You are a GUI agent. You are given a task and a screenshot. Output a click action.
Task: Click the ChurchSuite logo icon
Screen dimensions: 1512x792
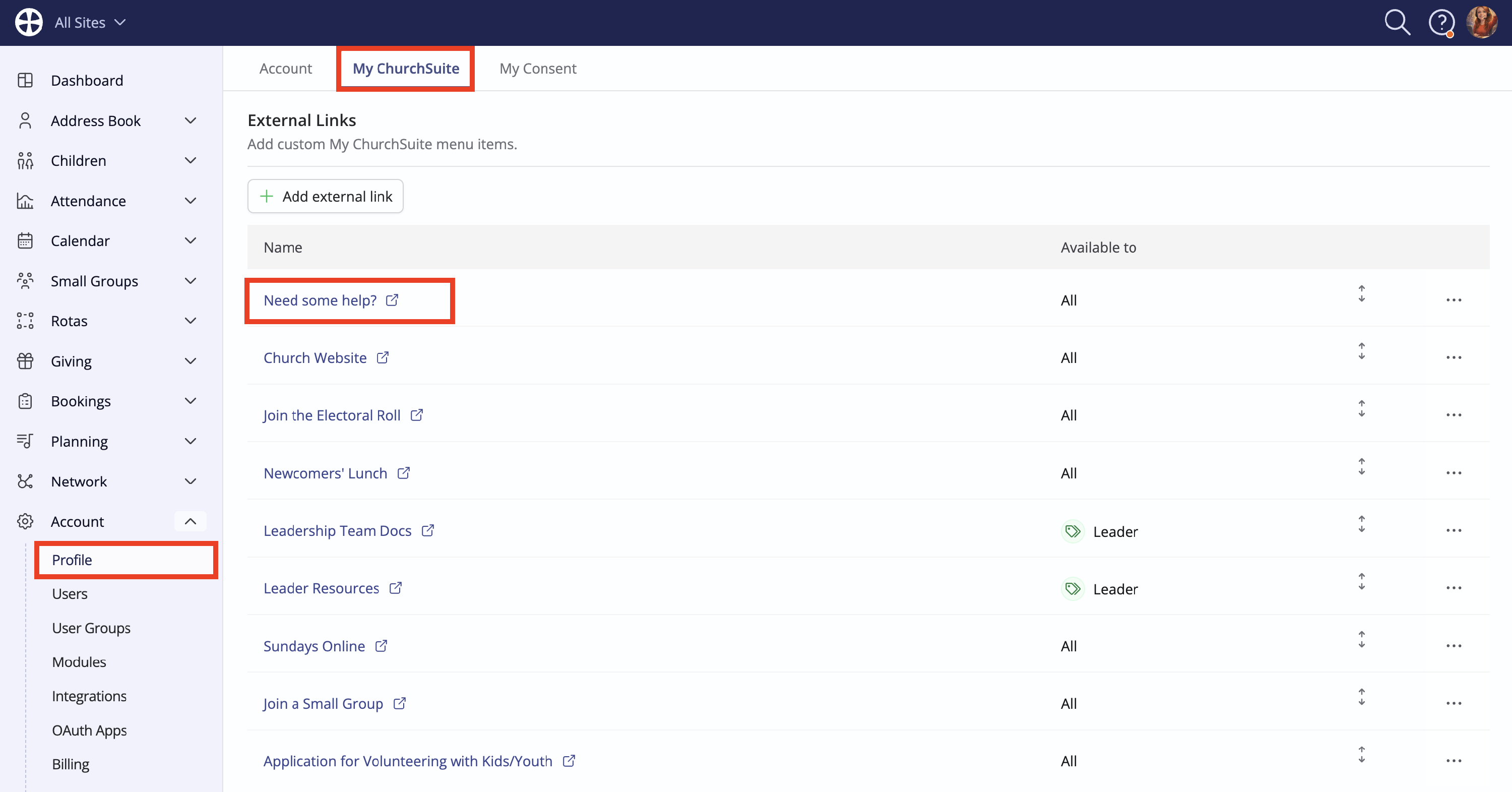click(29, 22)
